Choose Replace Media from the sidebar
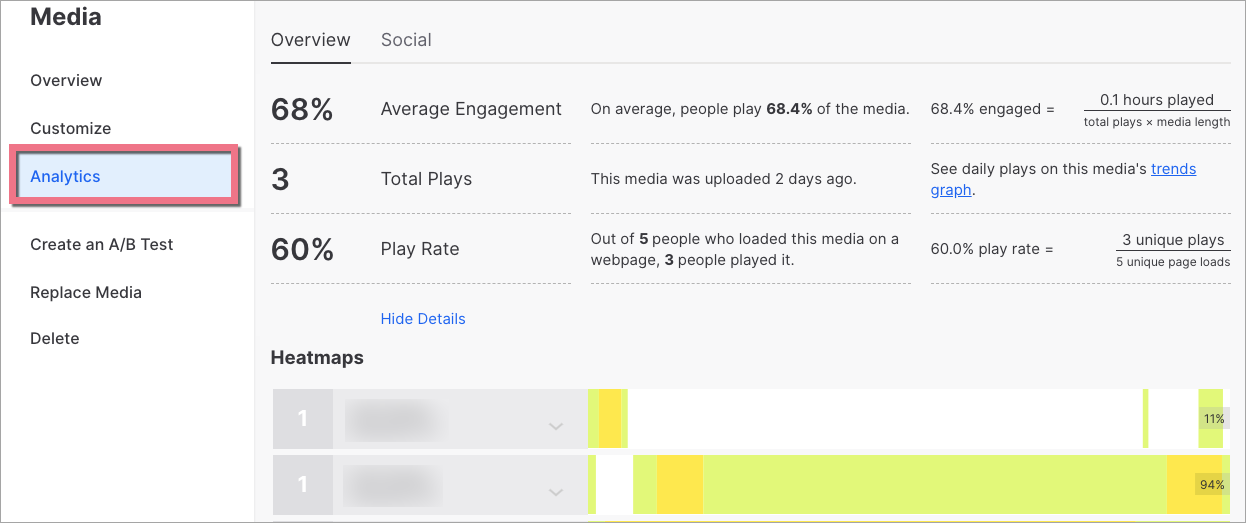The image size is (1246, 523). pyautogui.click(x=86, y=293)
